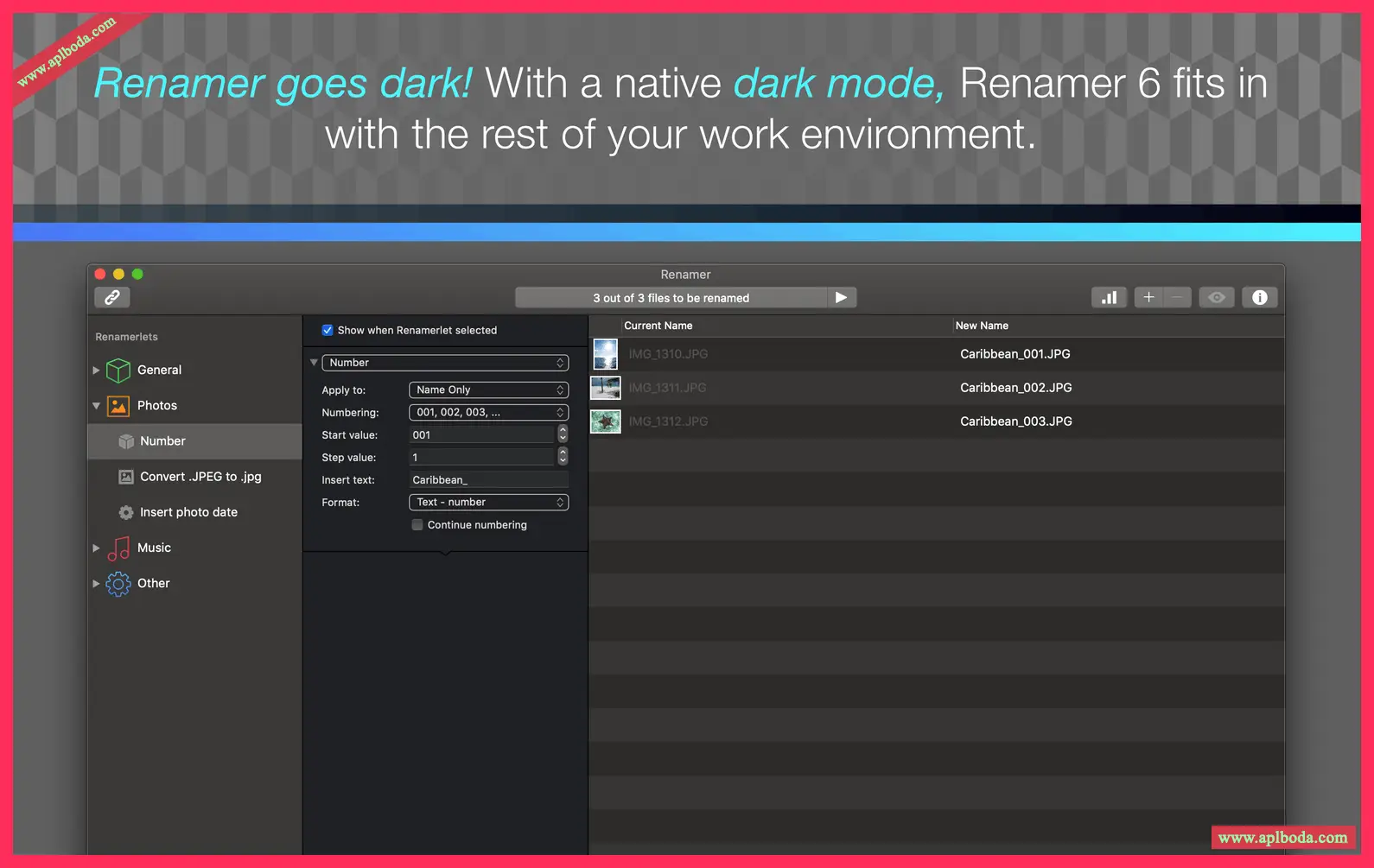Image resolution: width=1374 pixels, height=868 pixels.
Task: Uncheck Show when Renamerlet selected
Action: [328, 330]
